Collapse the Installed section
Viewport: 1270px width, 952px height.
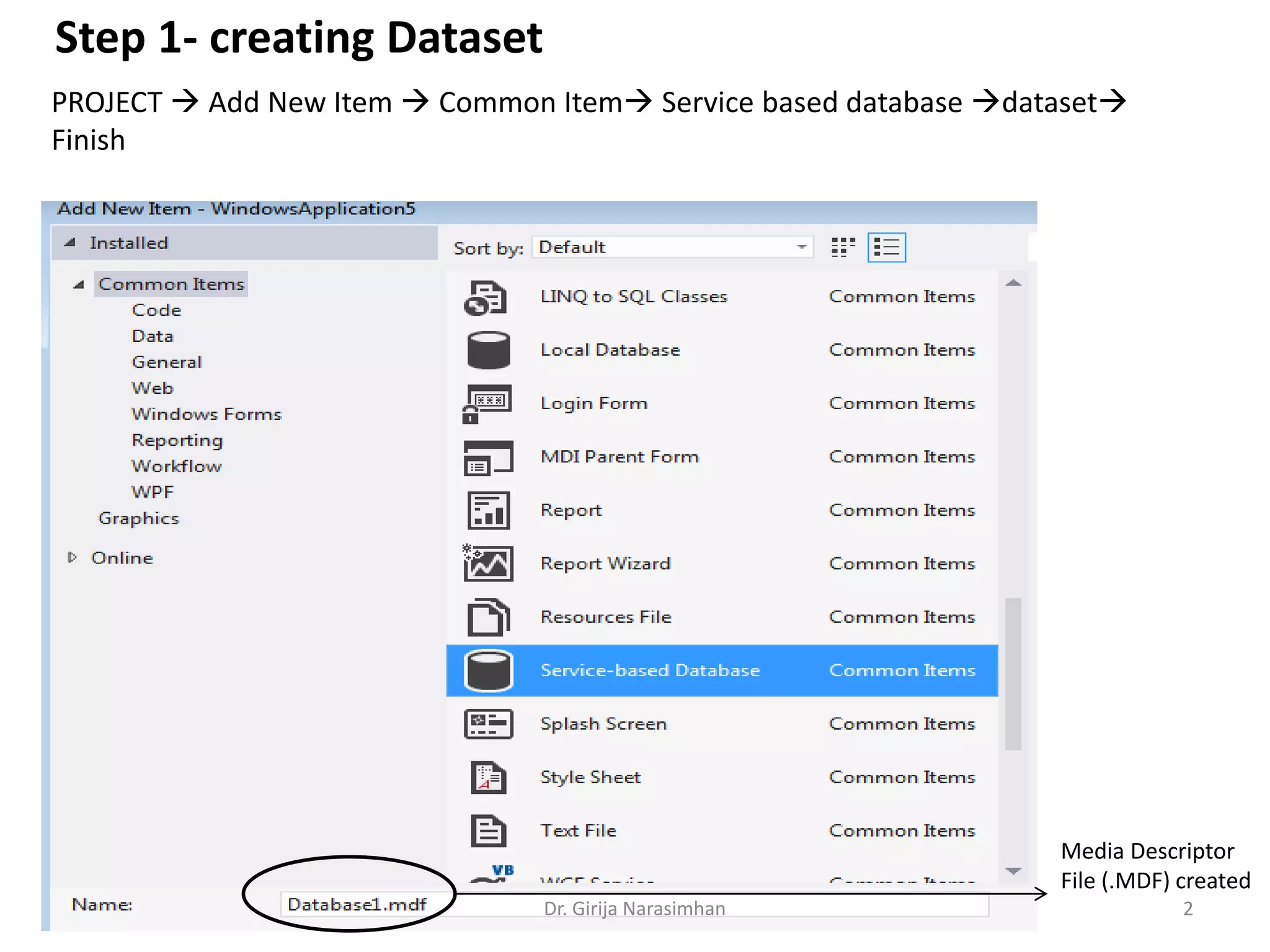[71, 243]
